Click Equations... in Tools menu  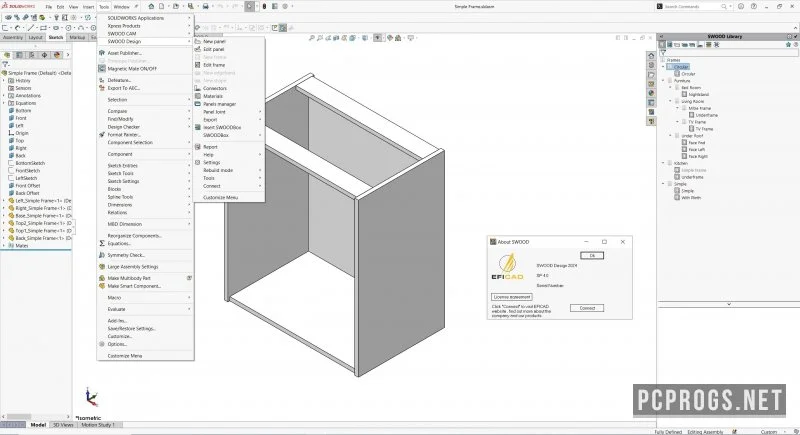(x=119, y=244)
